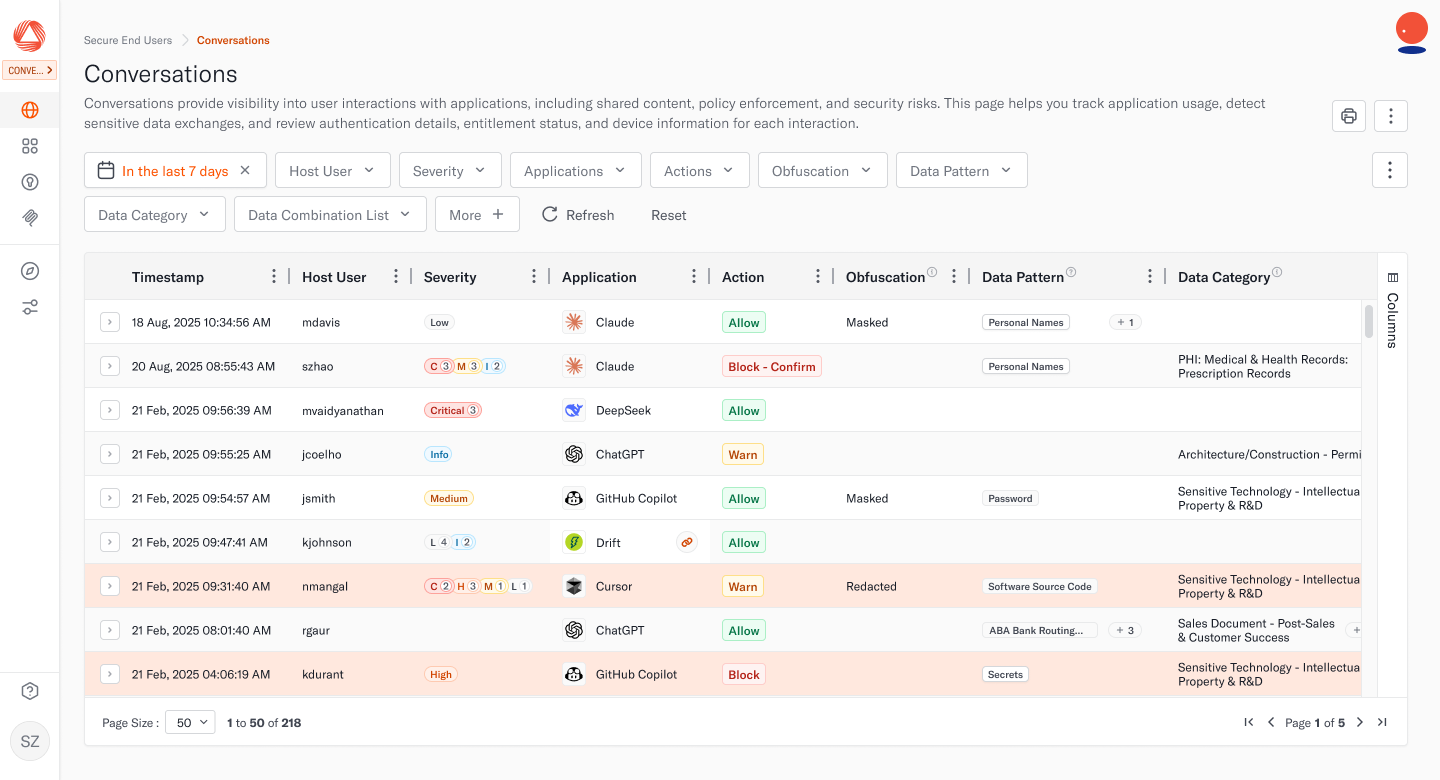
Task: Open the Severity filter dropdown
Action: click(x=449, y=171)
